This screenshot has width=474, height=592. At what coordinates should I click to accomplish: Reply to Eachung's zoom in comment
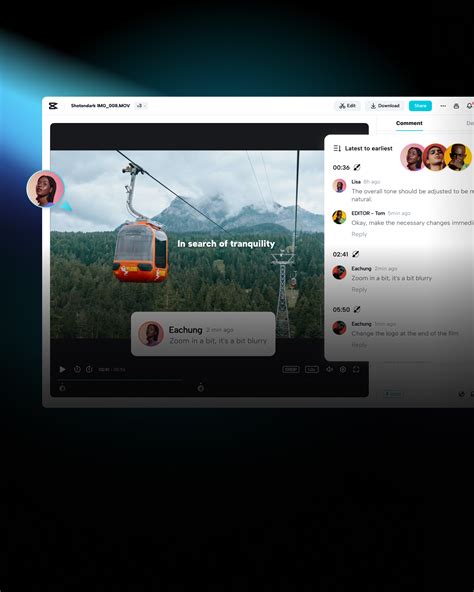(x=359, y=290)
